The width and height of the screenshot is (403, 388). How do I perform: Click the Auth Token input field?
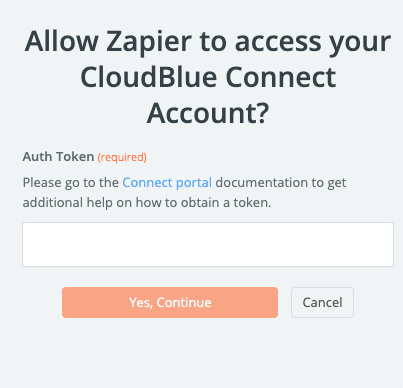(208, 244)
